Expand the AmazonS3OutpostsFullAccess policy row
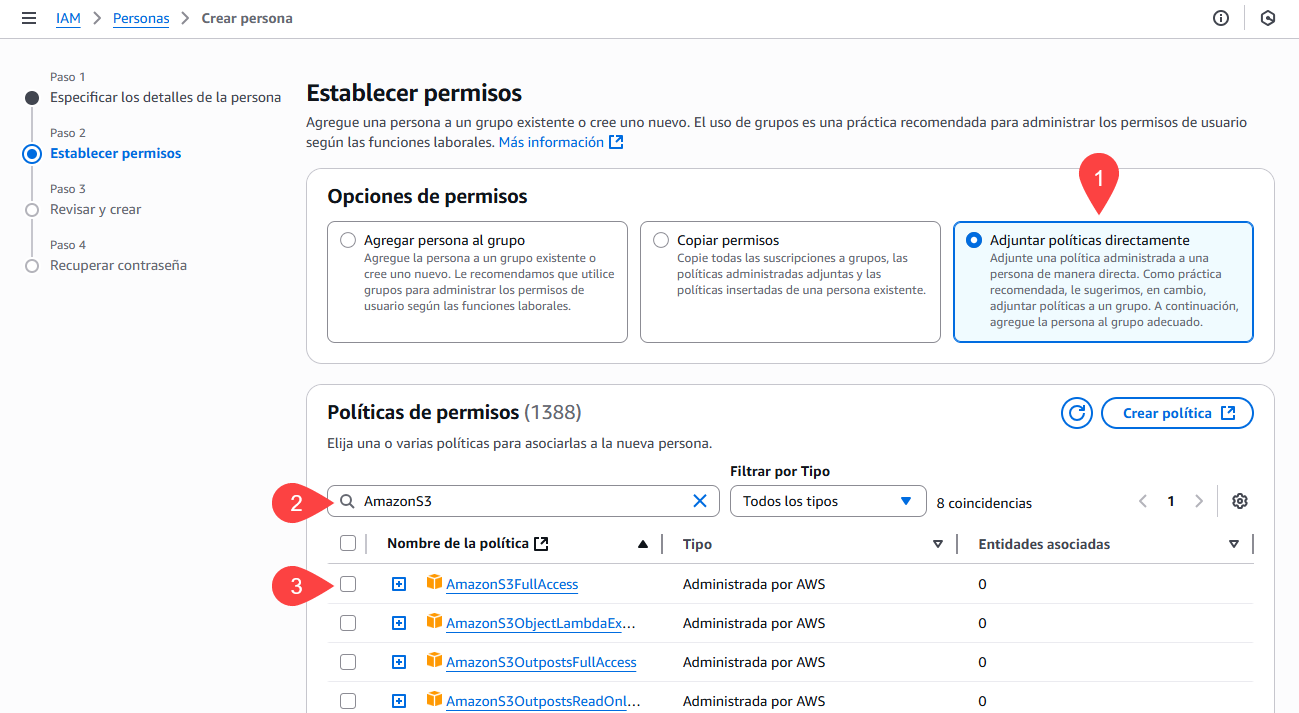Screen dimensions: 1299x713 tap(399, 662)
